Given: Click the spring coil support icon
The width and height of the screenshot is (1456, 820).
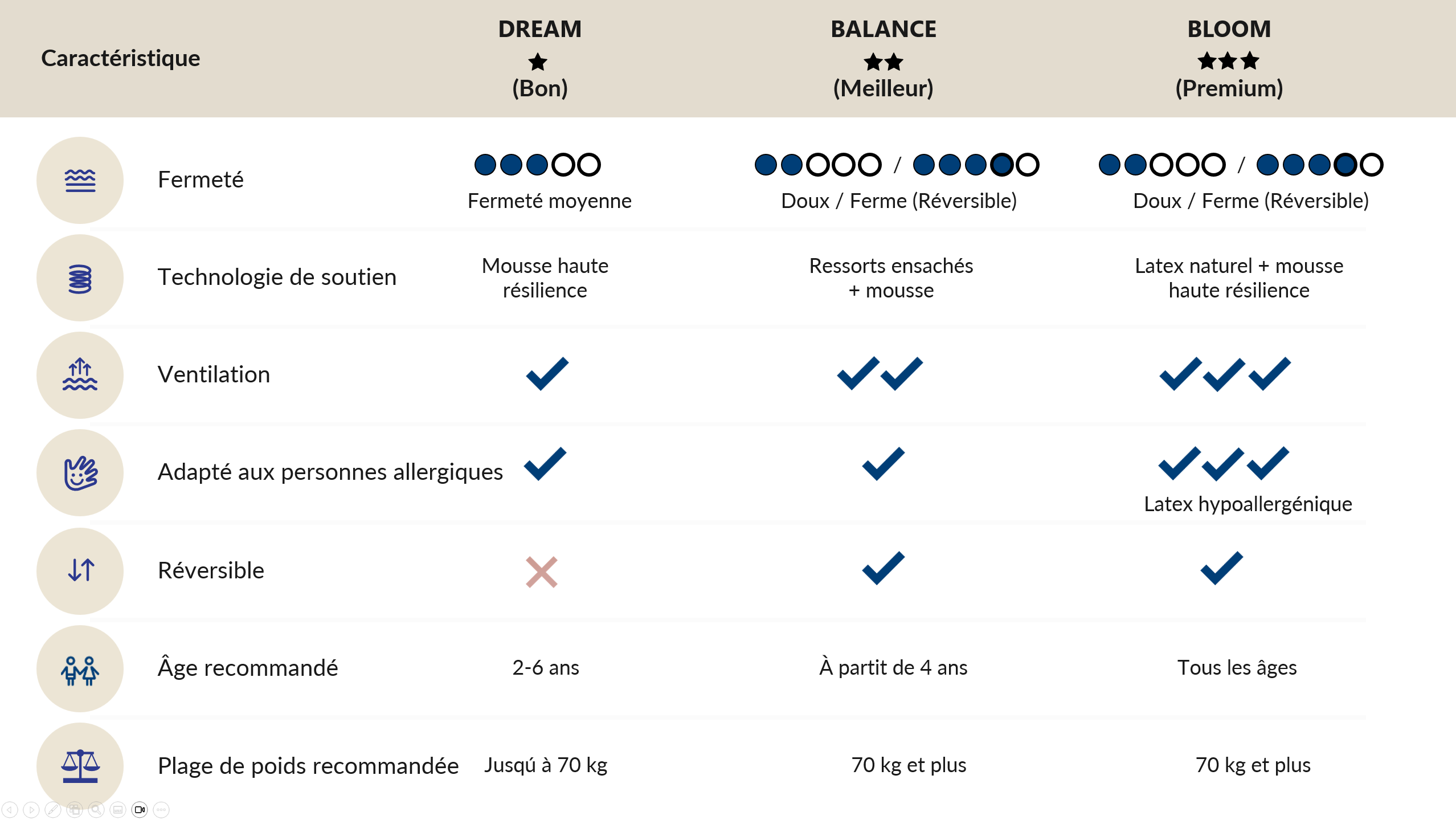Looking at the screenshot, I should (x=80, y=278).
